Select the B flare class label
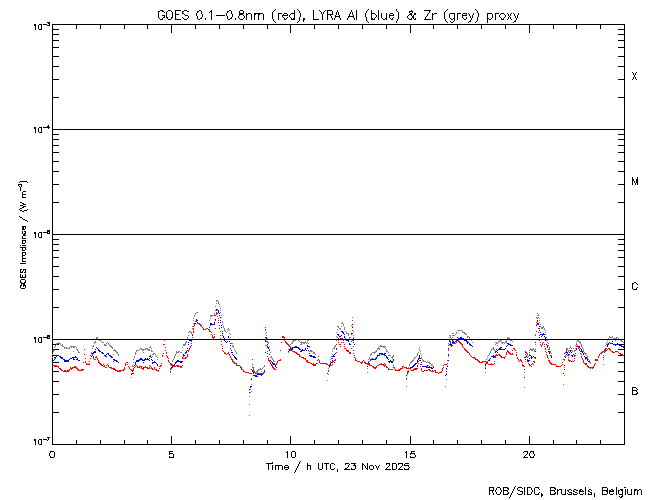The height and width of the screenshot is (500, 650). coord(634,391)
